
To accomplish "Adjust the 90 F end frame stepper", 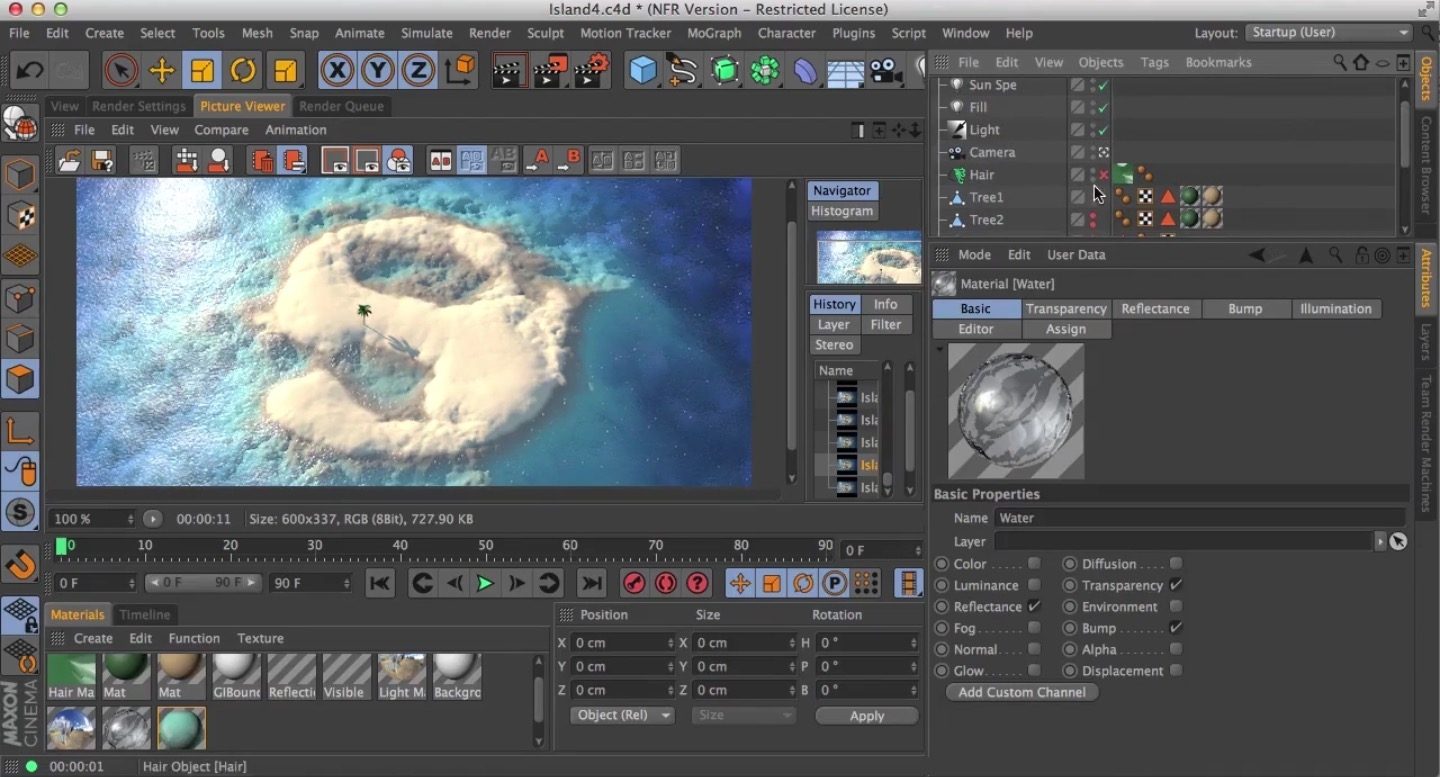I will pos(347,583).
